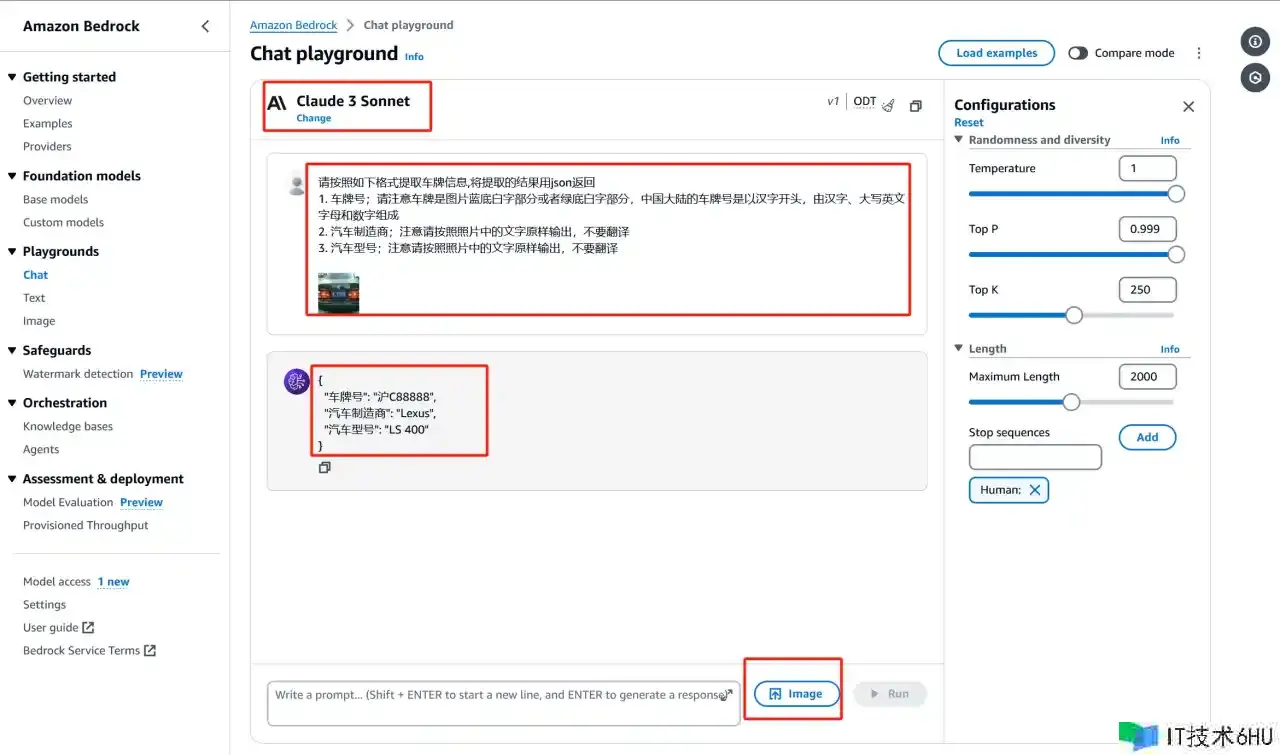
Task: Click Image upload button
Action: click(796, 694)
